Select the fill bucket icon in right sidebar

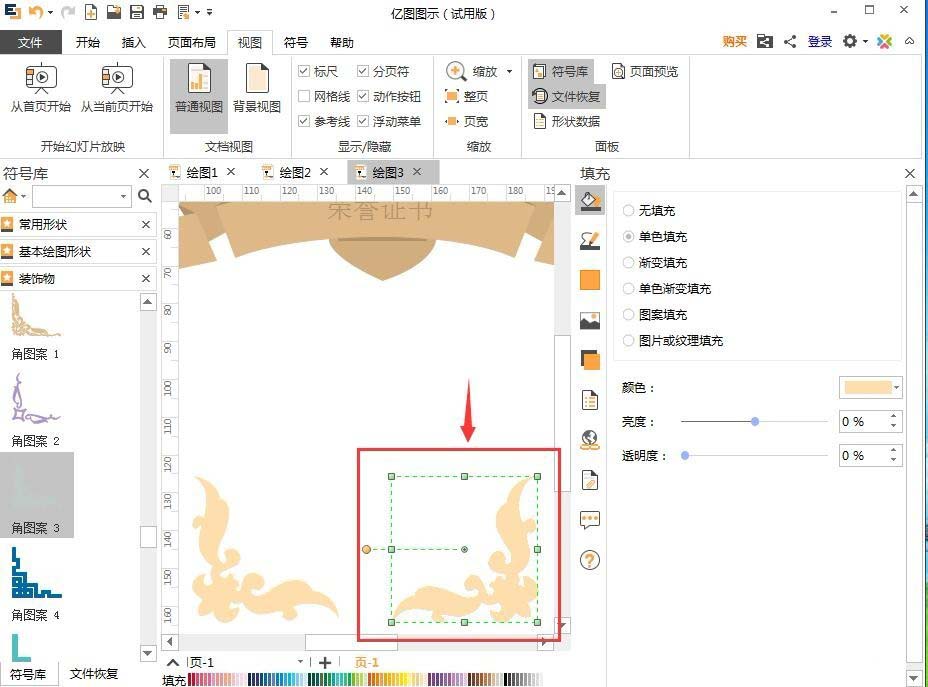tap(589, 200)
